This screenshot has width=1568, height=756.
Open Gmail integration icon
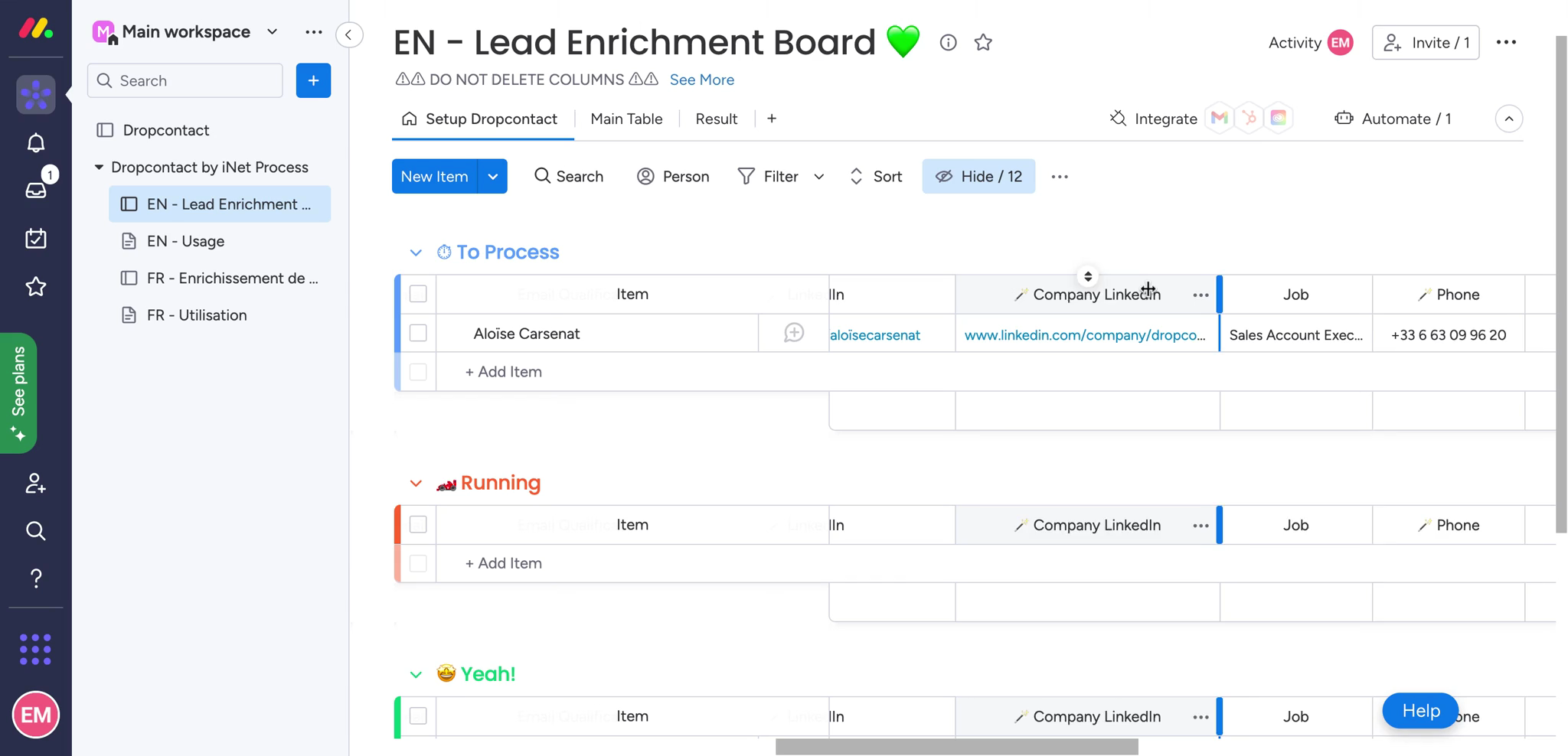point(1220,118)
